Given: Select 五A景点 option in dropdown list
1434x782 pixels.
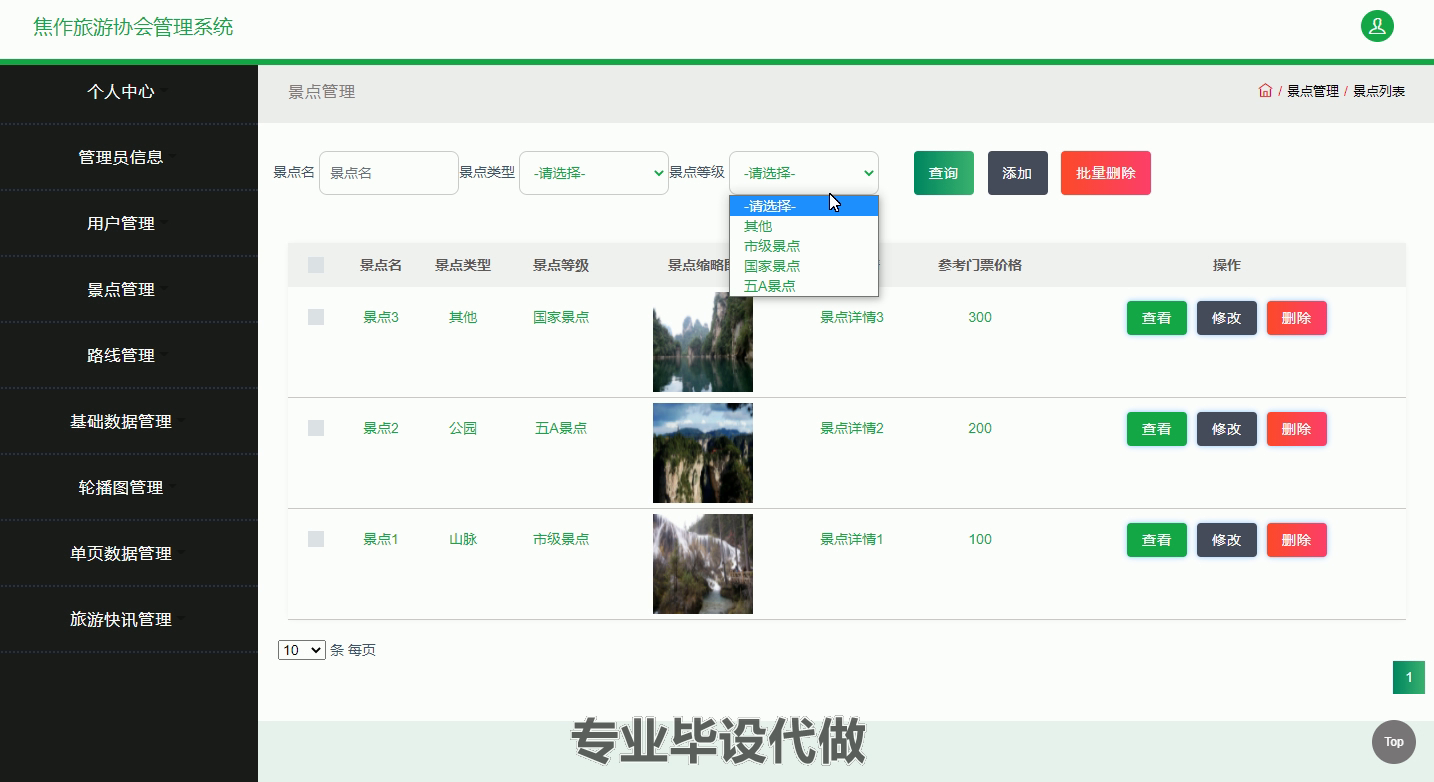Looking at the screenshot, I should coord(804,286).
